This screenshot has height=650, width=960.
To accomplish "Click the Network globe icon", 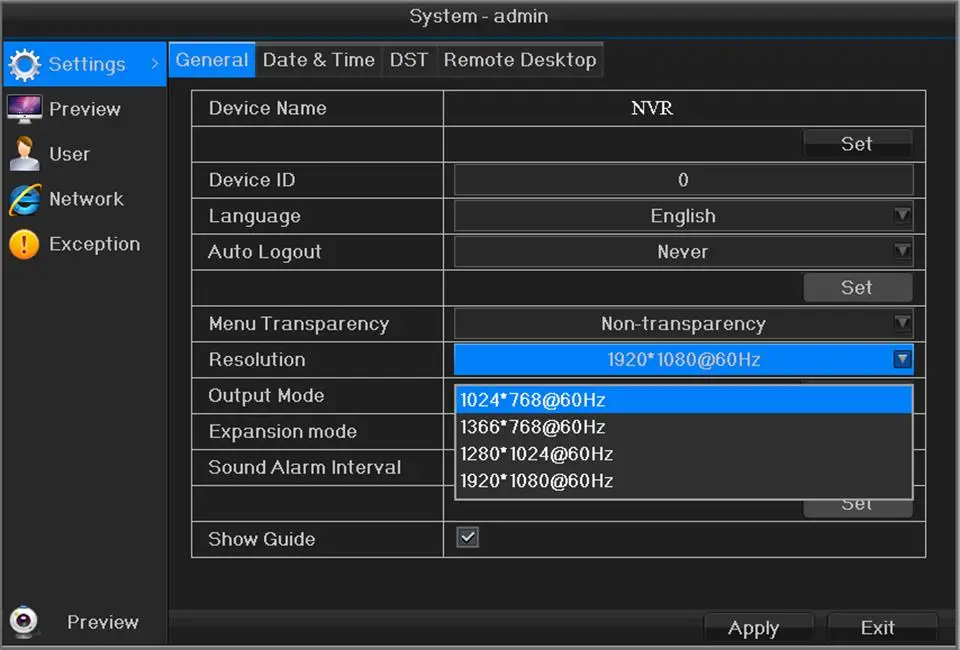I will click(24, 199).
